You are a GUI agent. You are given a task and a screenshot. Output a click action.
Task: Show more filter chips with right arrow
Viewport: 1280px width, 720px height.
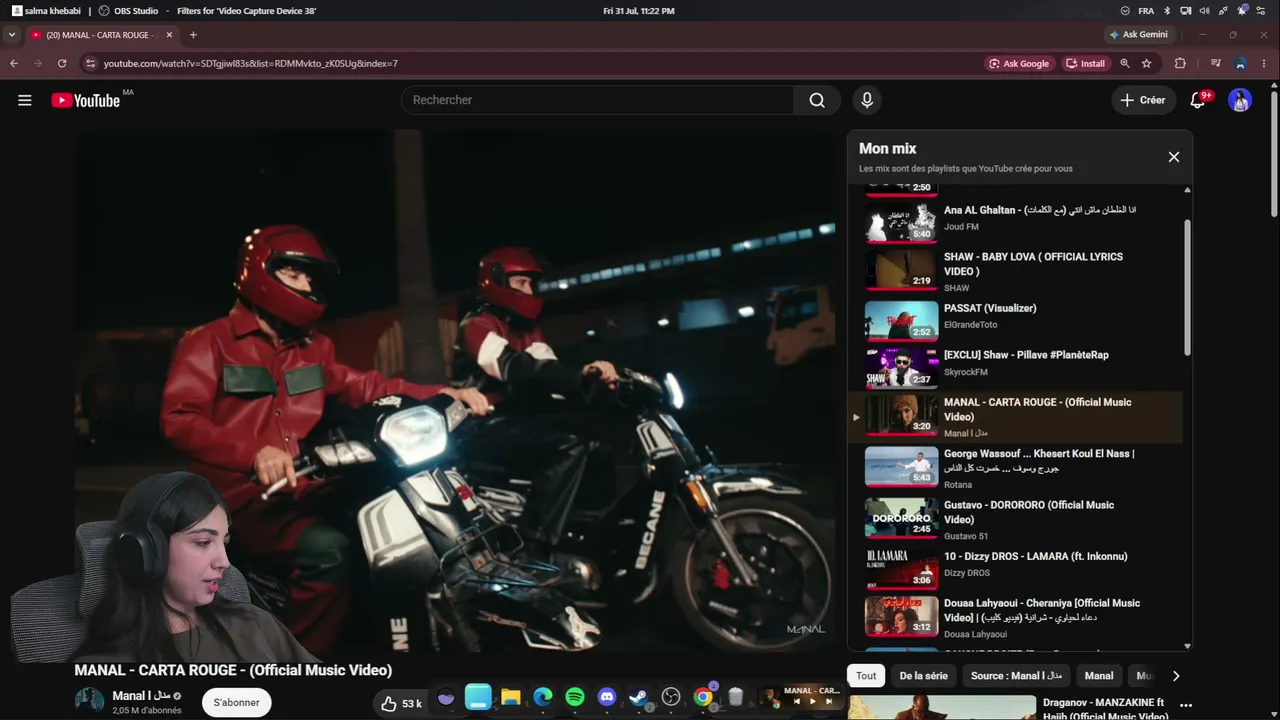1175,676
